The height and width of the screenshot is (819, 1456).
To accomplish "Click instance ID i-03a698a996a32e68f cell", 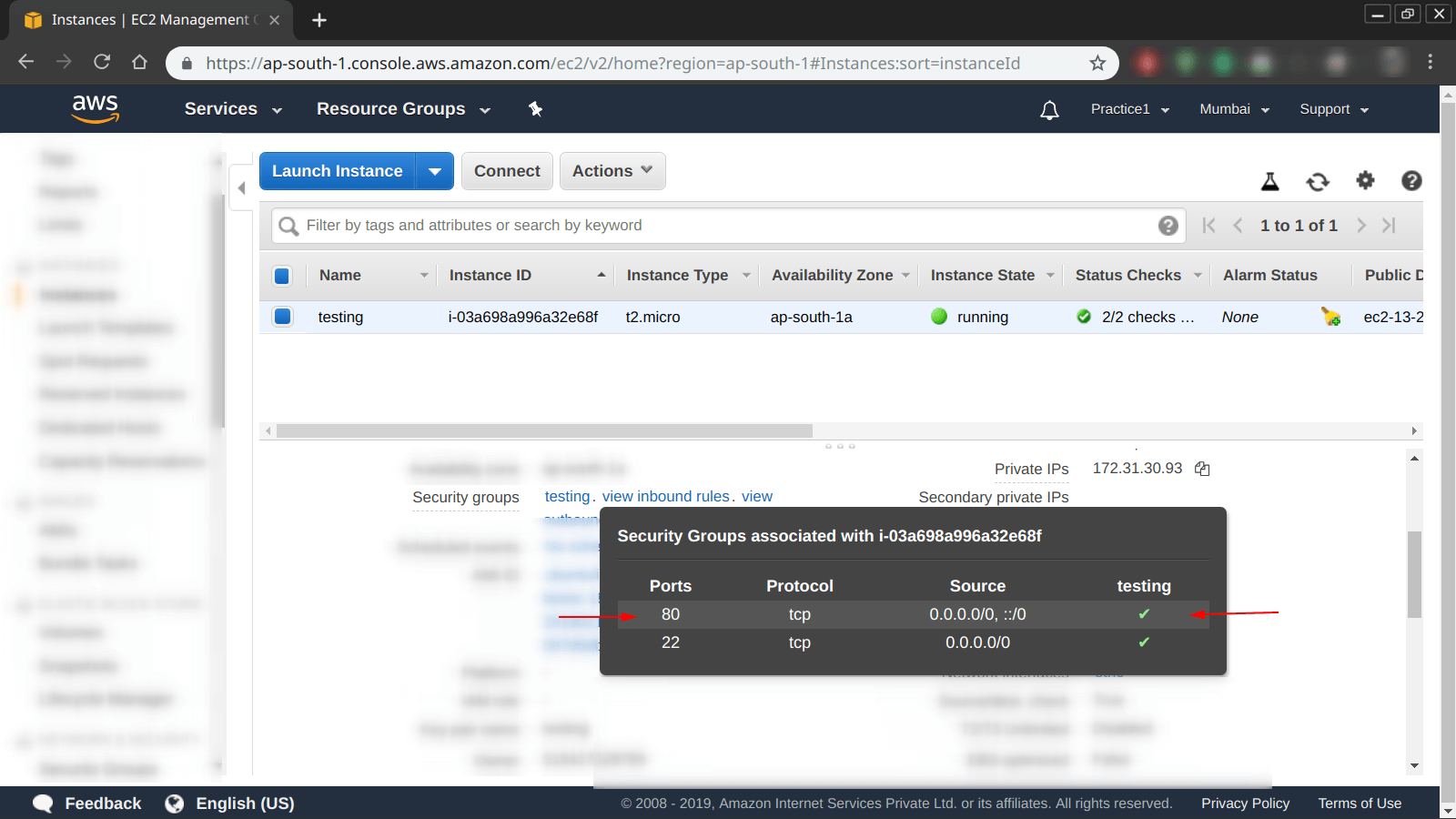I will coord(523,317).
